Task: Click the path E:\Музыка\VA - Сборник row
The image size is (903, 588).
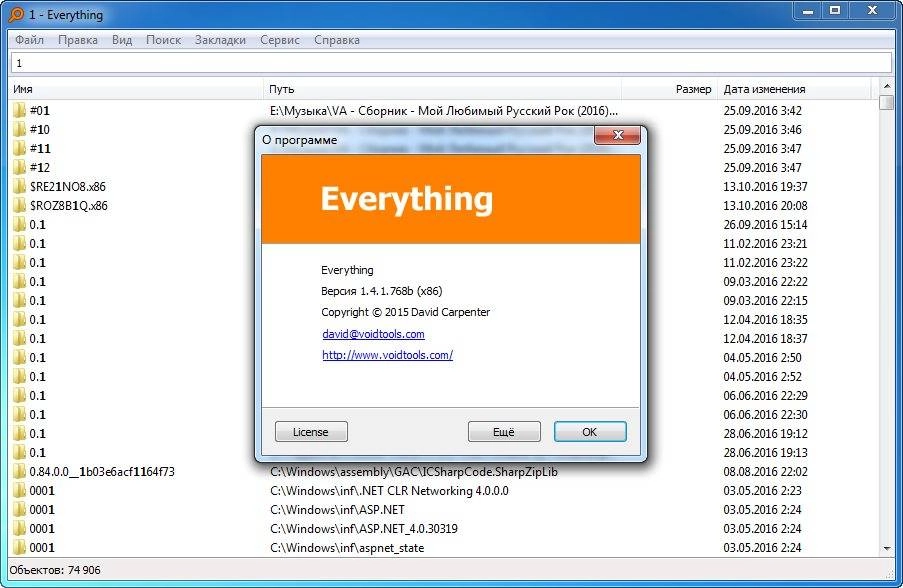Action: 443,111
